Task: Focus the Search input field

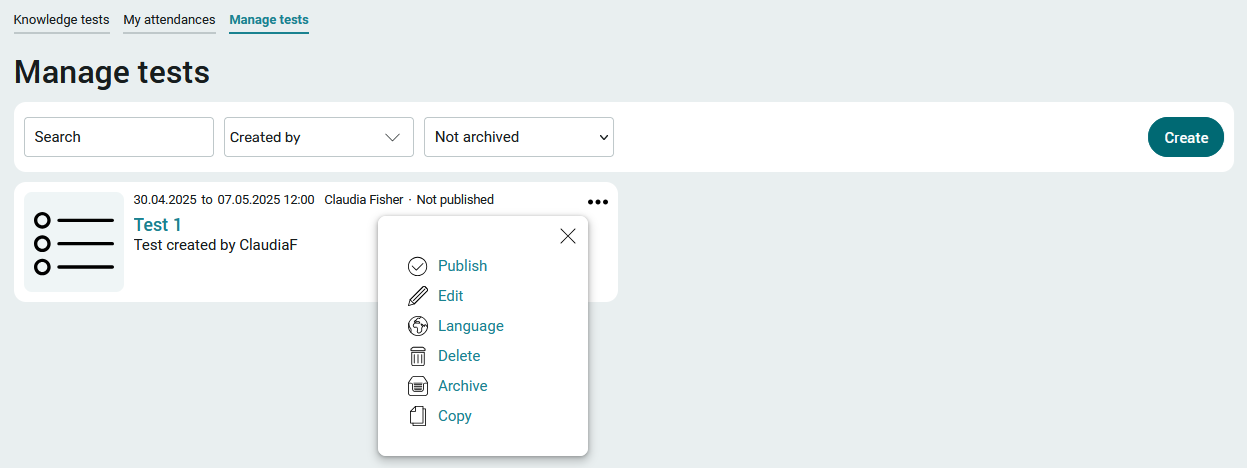Action: pos(119,137)
